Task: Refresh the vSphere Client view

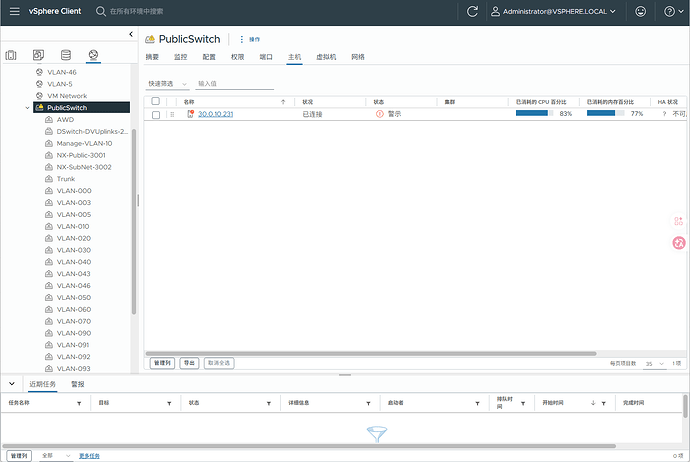Action: (472, 11)
